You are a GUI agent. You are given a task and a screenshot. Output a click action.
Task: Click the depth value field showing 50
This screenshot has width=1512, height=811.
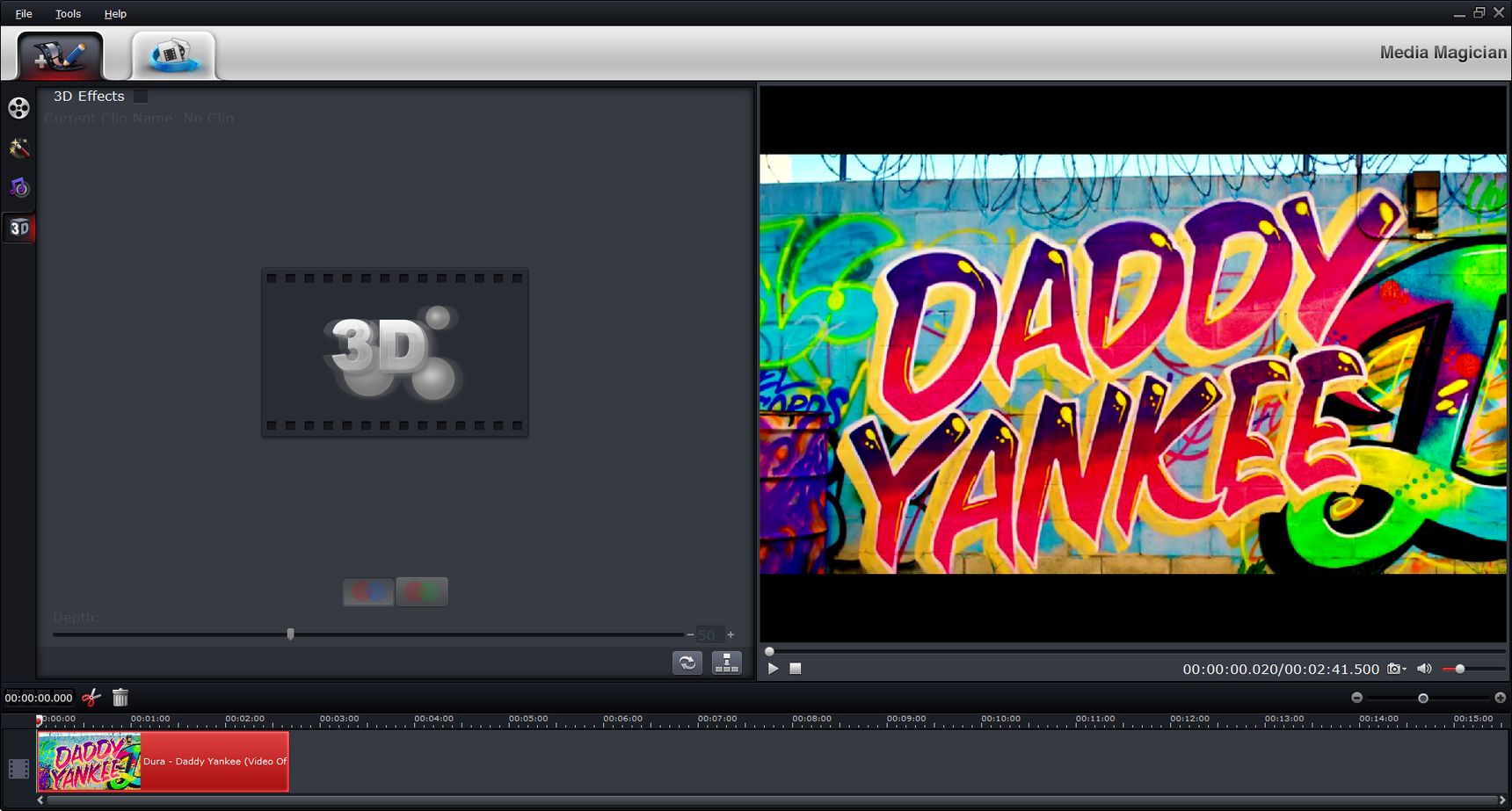(x=710, y=634)
